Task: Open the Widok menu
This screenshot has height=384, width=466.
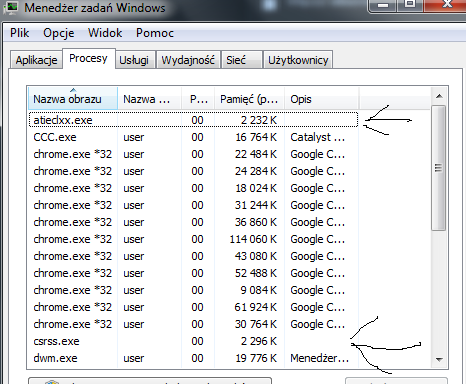Action: [105, 33]
